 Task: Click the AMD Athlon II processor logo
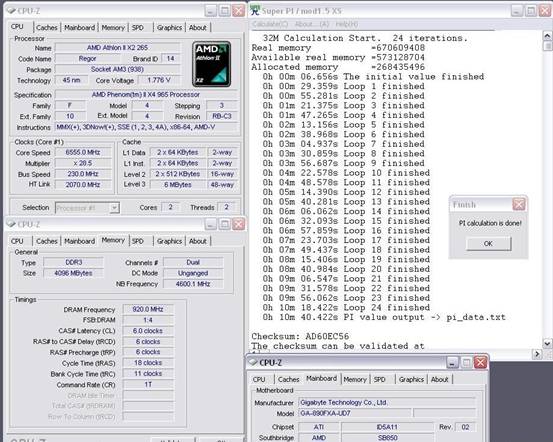coord(212,64)
